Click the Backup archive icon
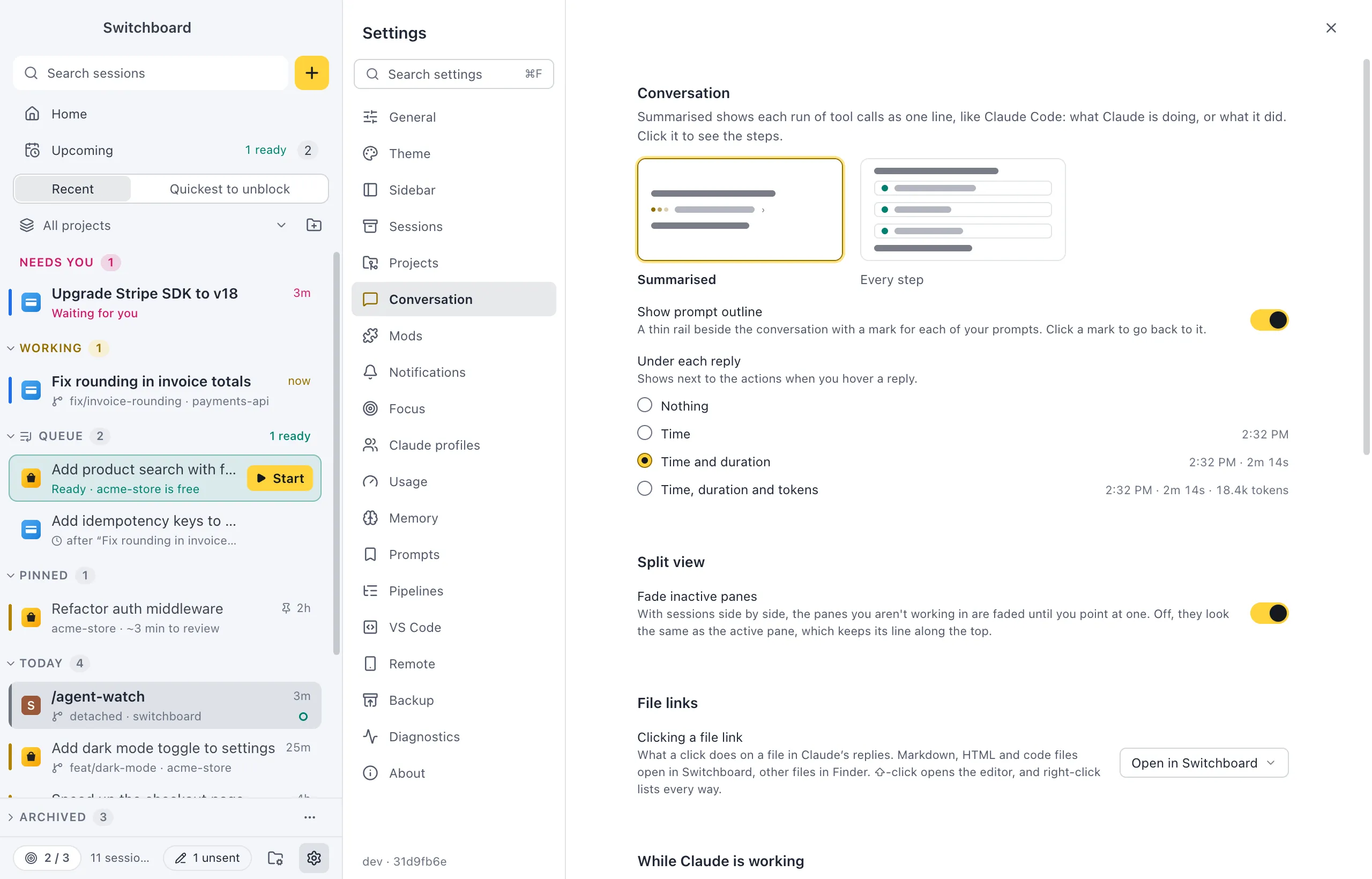This screenshot has width=1372, height=879. [370, 701]
